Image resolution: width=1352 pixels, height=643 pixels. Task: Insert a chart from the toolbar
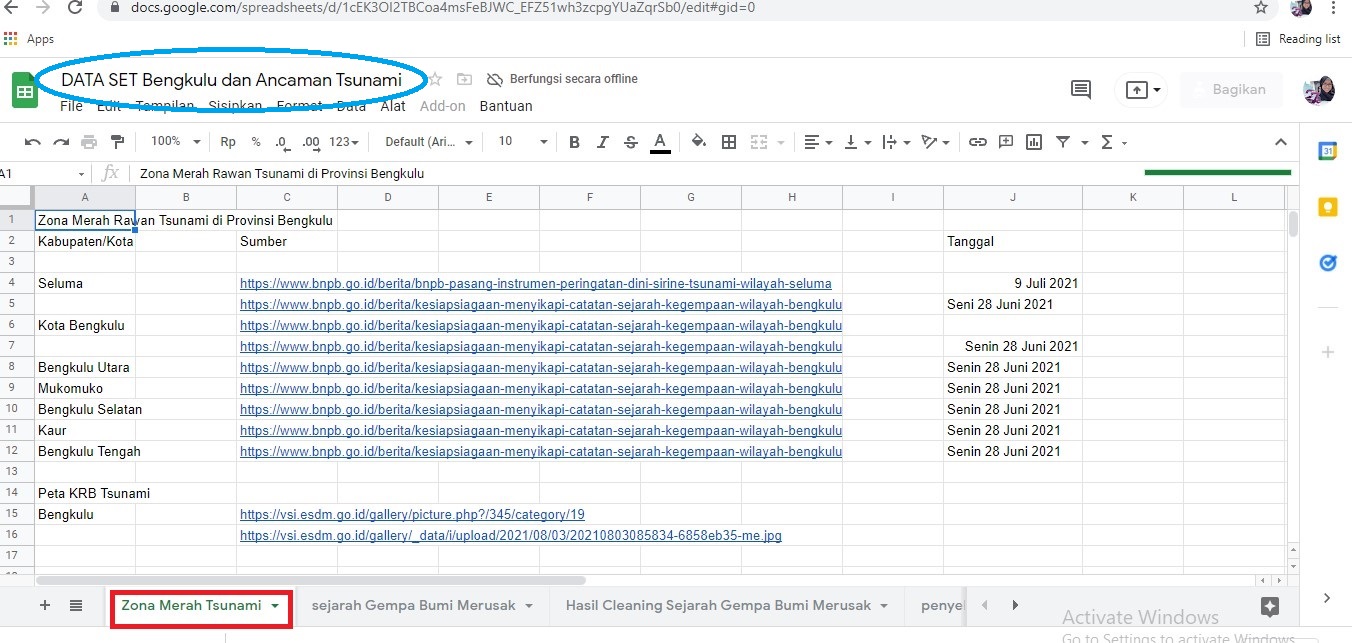coord(1034,142)
